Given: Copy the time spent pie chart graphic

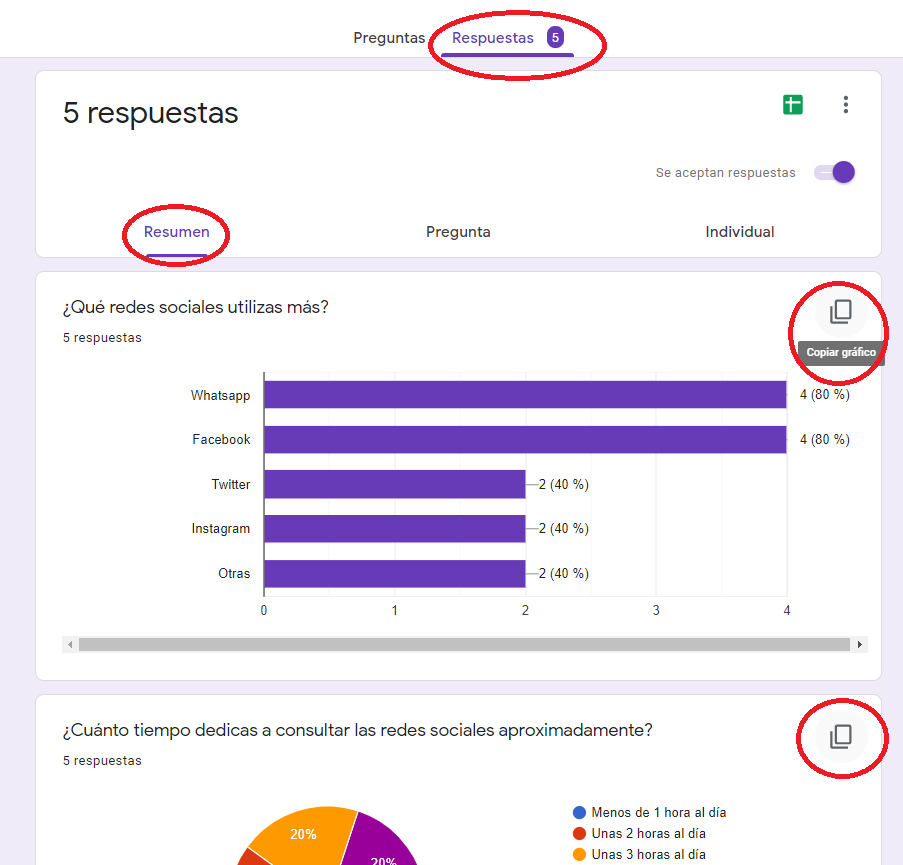Looking at the screenshot, I should coord(842,737).
